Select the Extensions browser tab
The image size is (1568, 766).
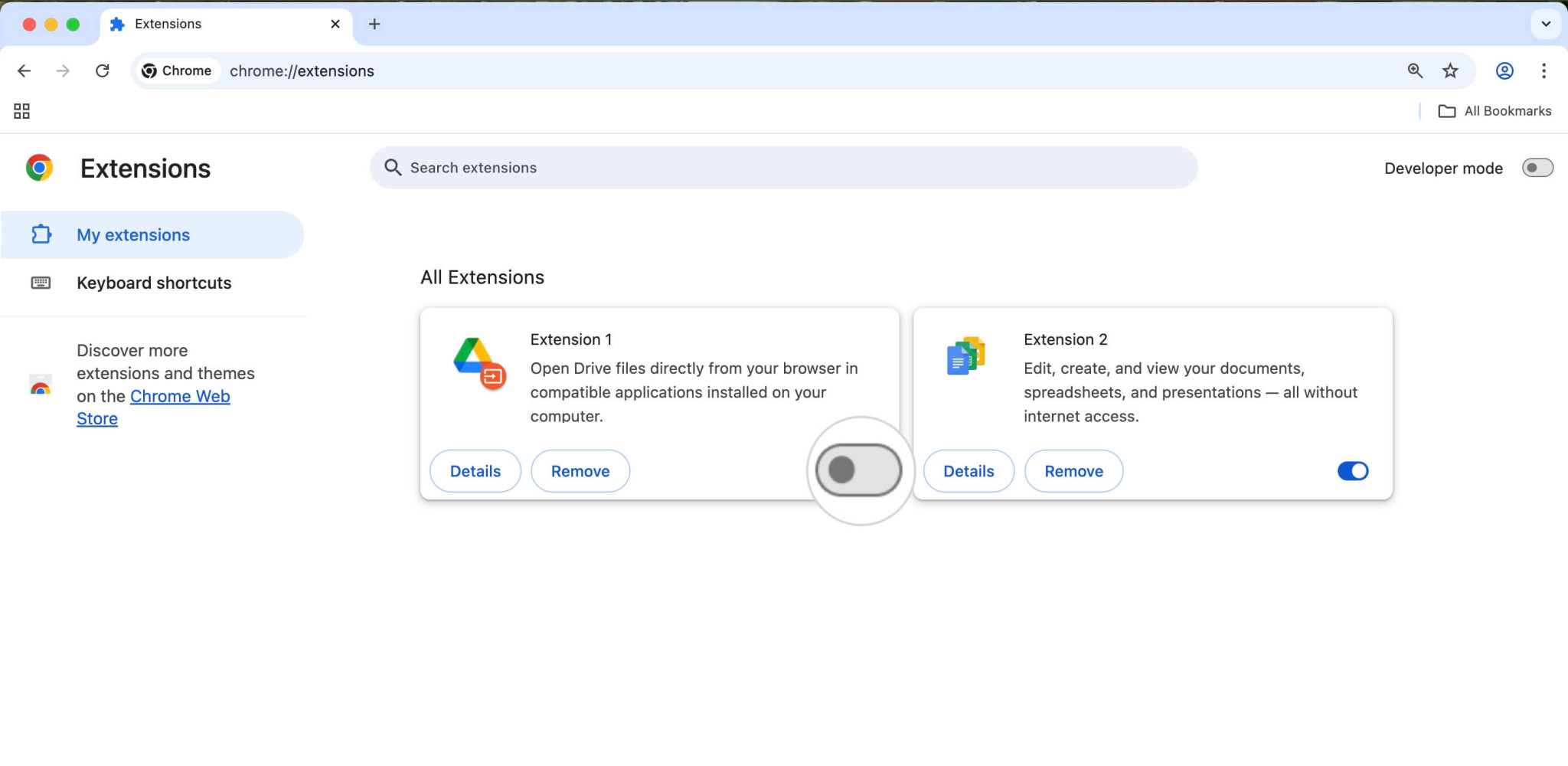point(227,25)
